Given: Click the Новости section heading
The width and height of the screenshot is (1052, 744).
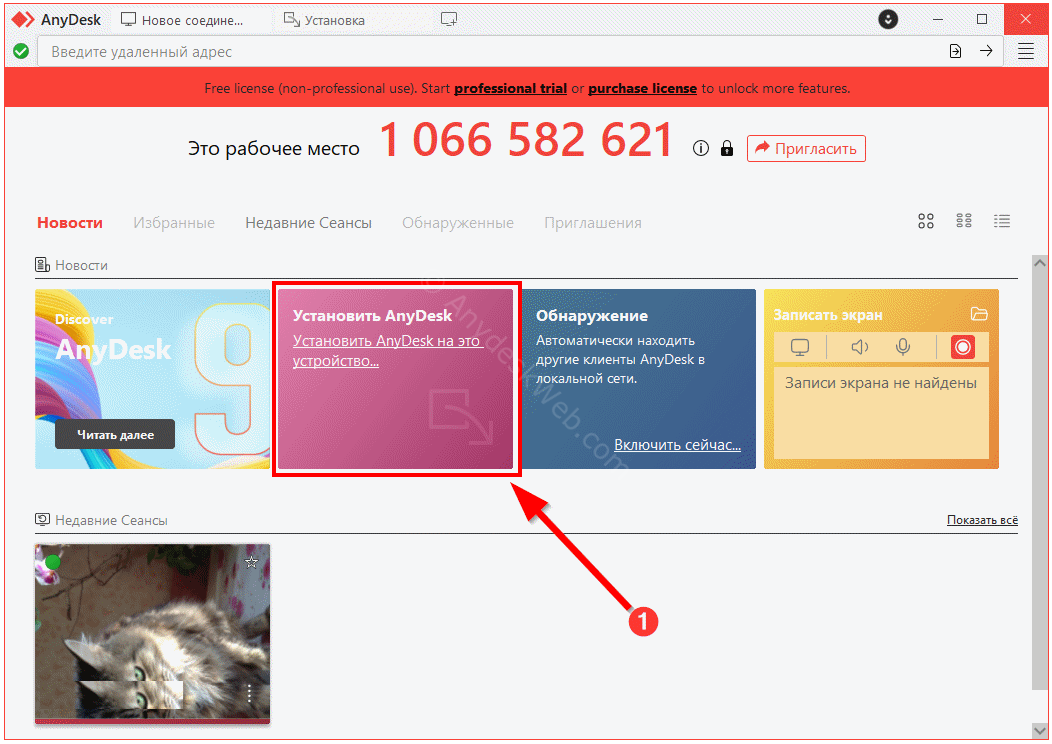Looking at the screenshot, I should tap(81, 266).
